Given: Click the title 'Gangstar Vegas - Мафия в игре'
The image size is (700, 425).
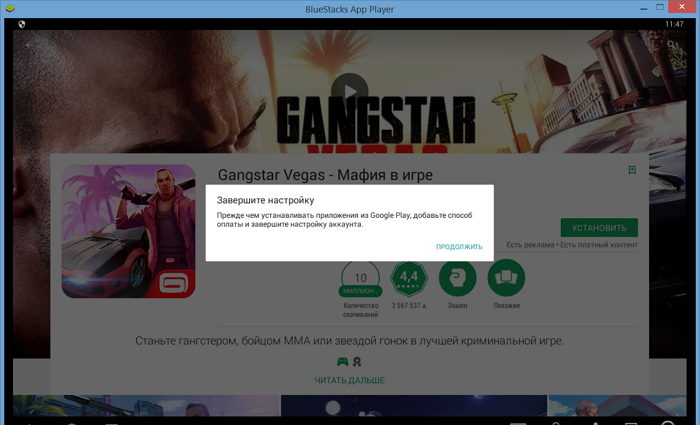Looking at the screenshot, I should tap(325, 175).
